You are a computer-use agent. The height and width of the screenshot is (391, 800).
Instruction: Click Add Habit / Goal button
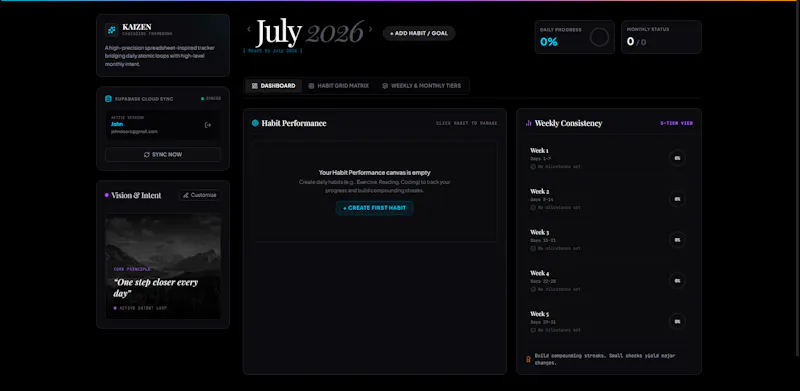(x=419, y=33)
